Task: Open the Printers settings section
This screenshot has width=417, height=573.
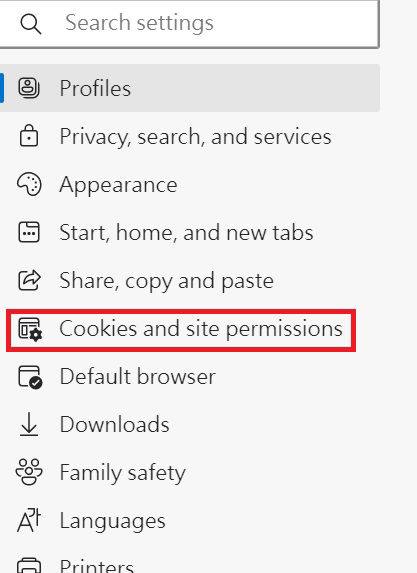Action: pyautogui.click(x=190, y=564)
